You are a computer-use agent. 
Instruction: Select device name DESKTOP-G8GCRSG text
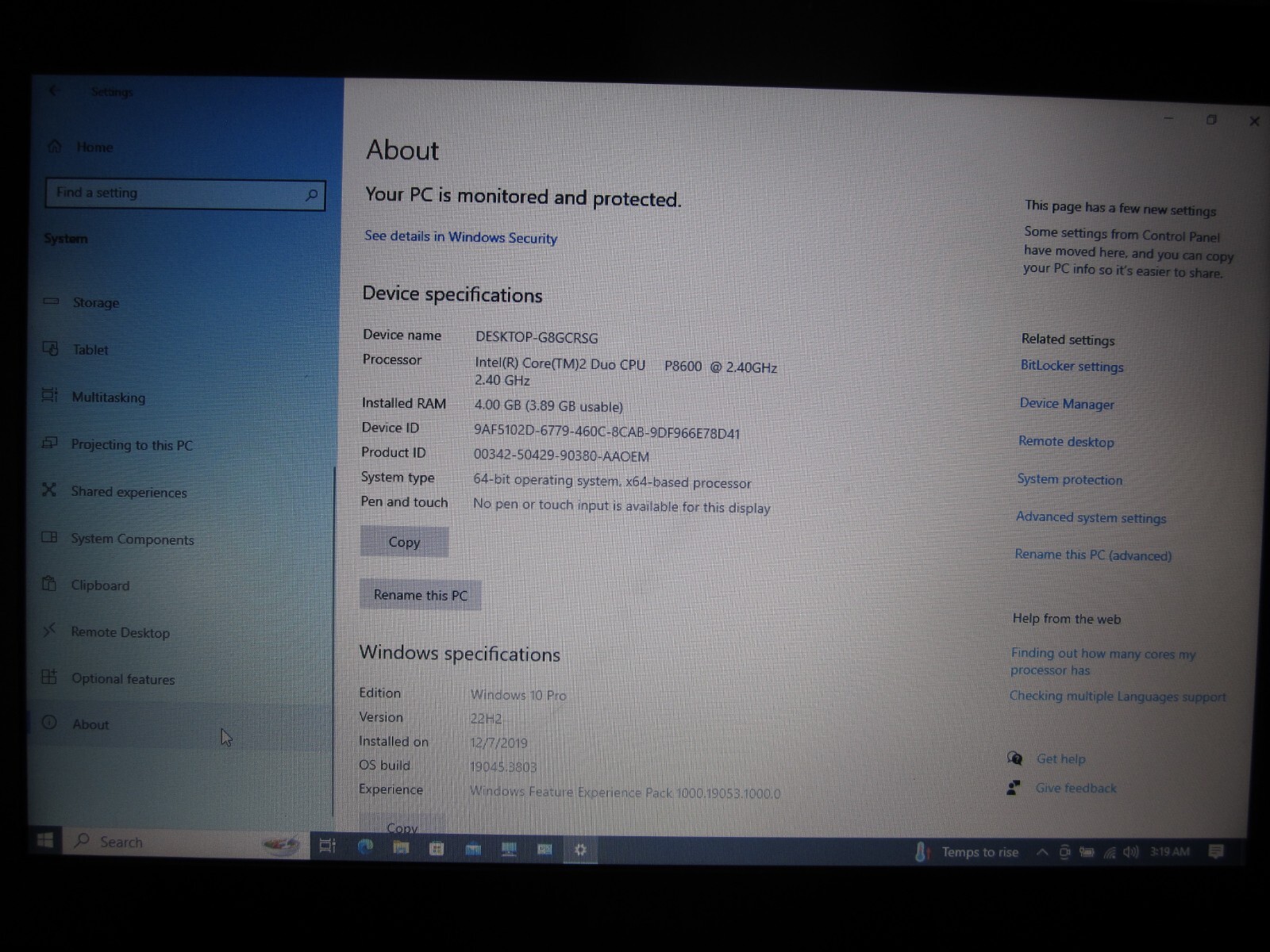pos(537,337)
